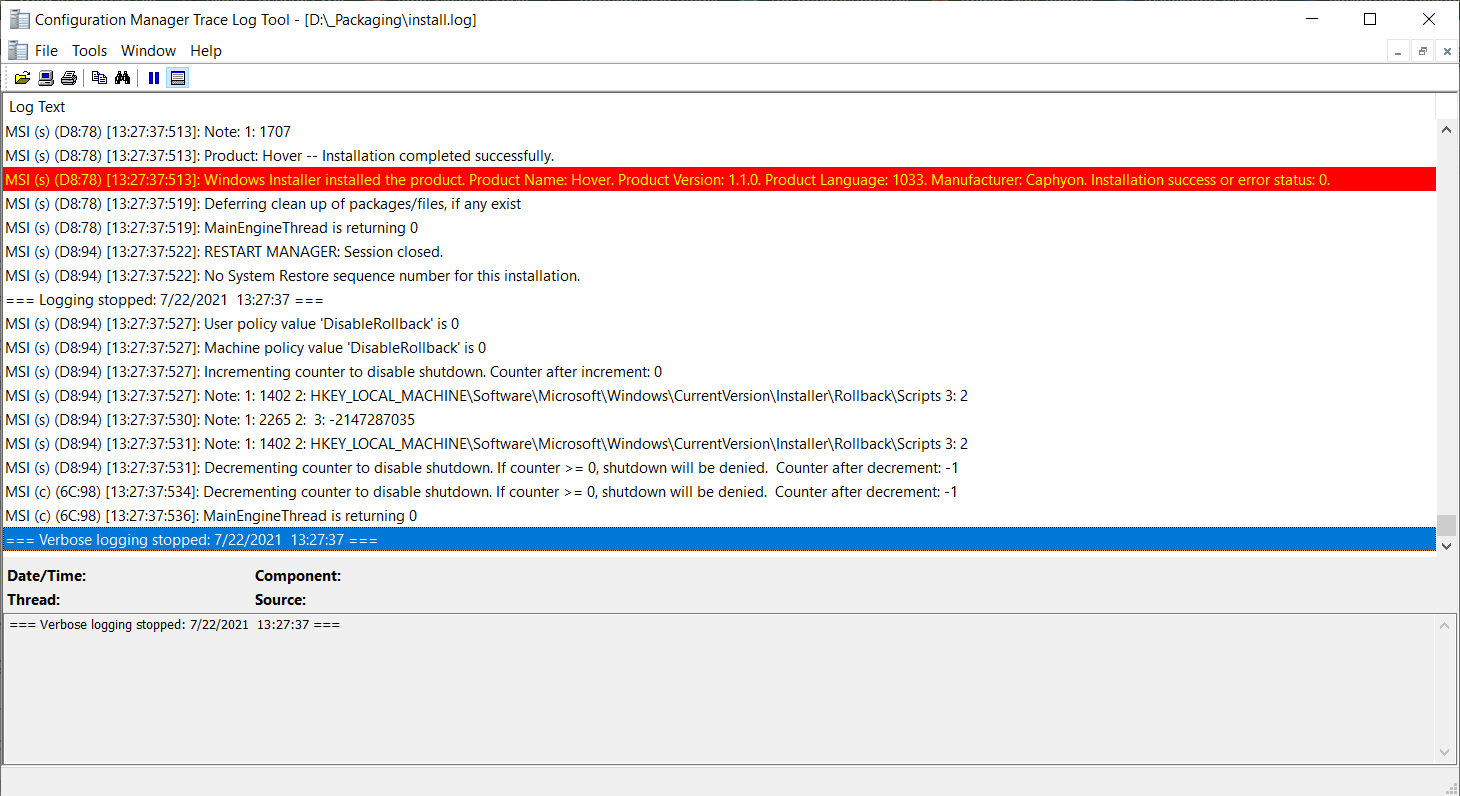This screenshot has height=796, width=1460.
Task: Click the Log Text column header
Action: click(x=718, y=107)
